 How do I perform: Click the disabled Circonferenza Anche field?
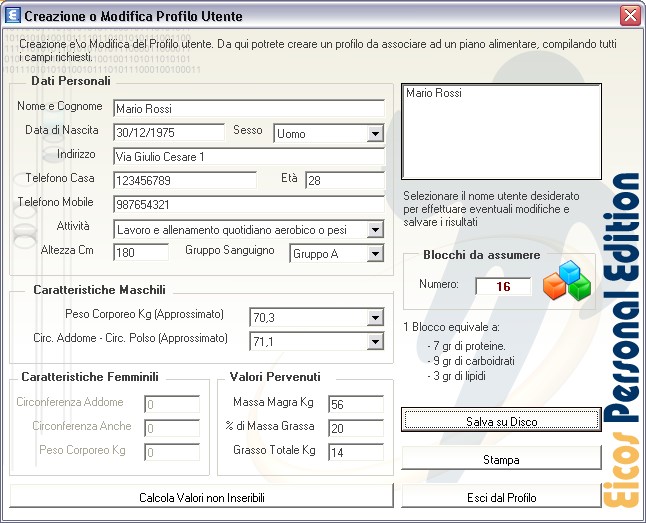(x=172, y=427)
